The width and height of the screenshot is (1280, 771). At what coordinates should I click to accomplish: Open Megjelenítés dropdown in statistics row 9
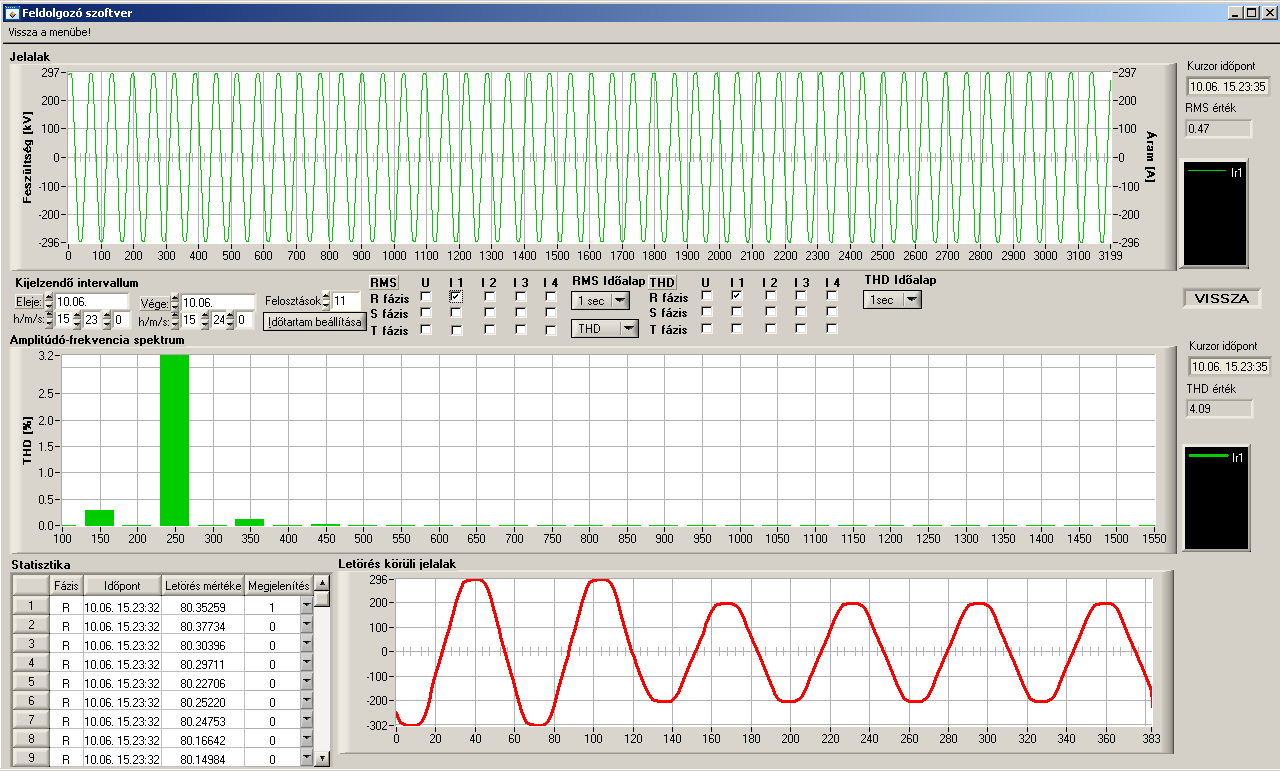(306, 759)
